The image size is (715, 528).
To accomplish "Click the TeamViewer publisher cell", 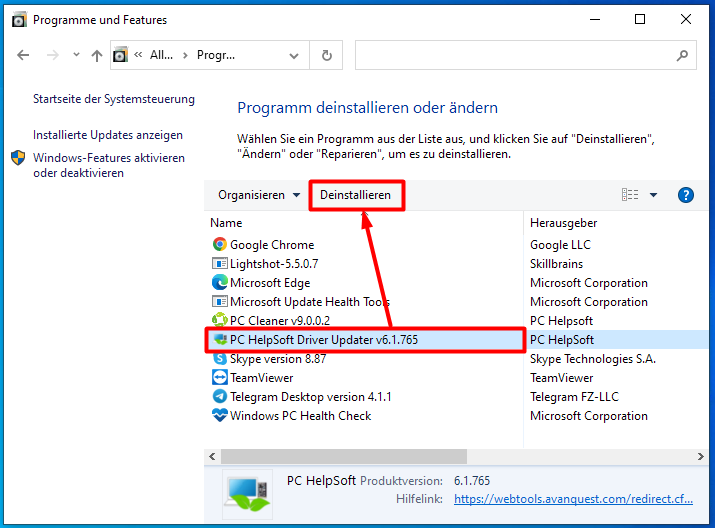I will (561, 378).
